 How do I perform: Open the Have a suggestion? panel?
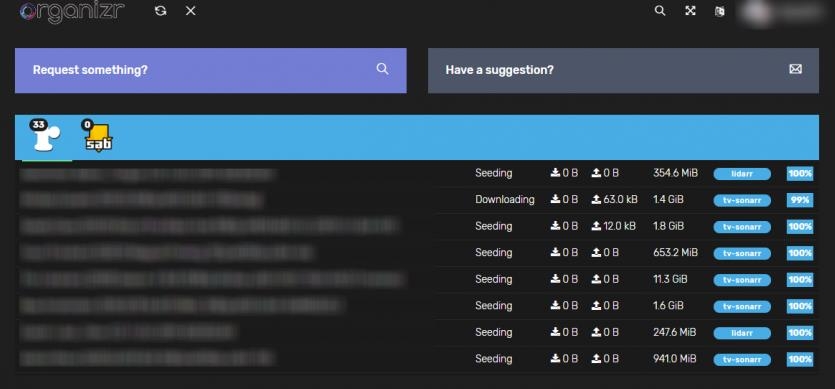(623, 70)
